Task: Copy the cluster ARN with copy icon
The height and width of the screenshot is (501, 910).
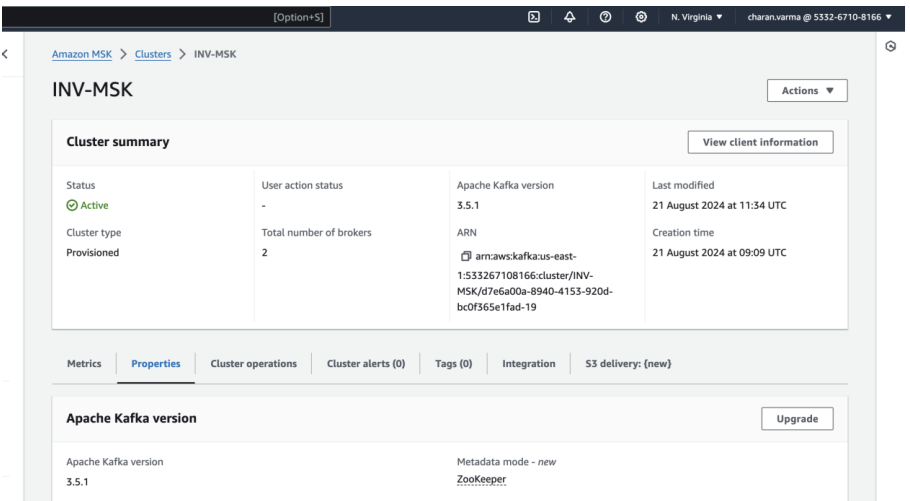Action: [x=465, y=256]
